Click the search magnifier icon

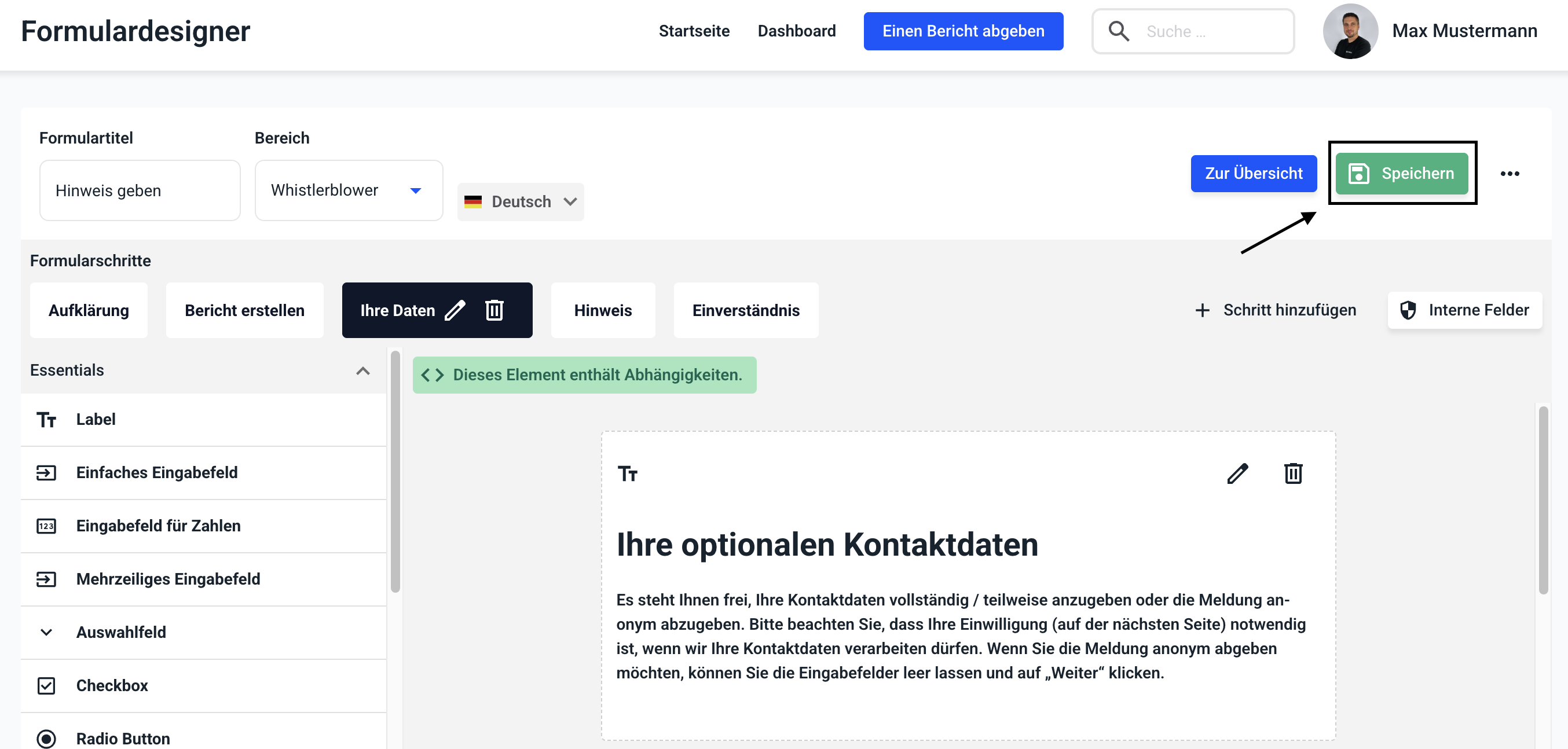click(x=1119, y=31)
